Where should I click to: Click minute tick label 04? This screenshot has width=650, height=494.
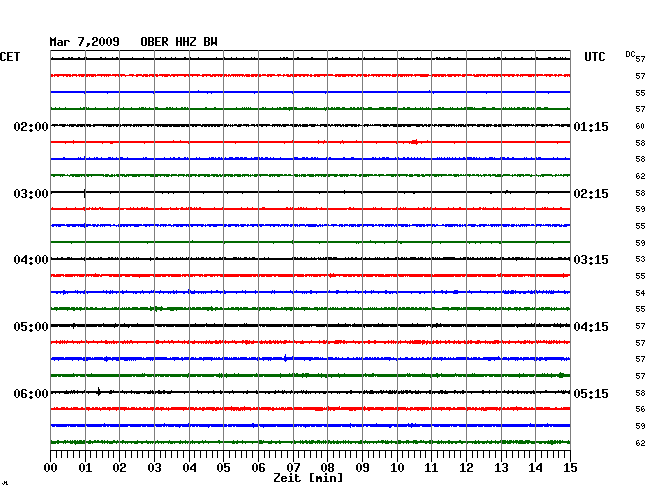(189, 468)
